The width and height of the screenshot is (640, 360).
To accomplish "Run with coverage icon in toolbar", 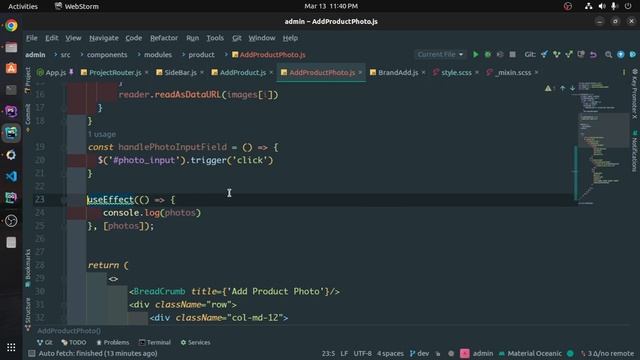I will pos(500,54).
